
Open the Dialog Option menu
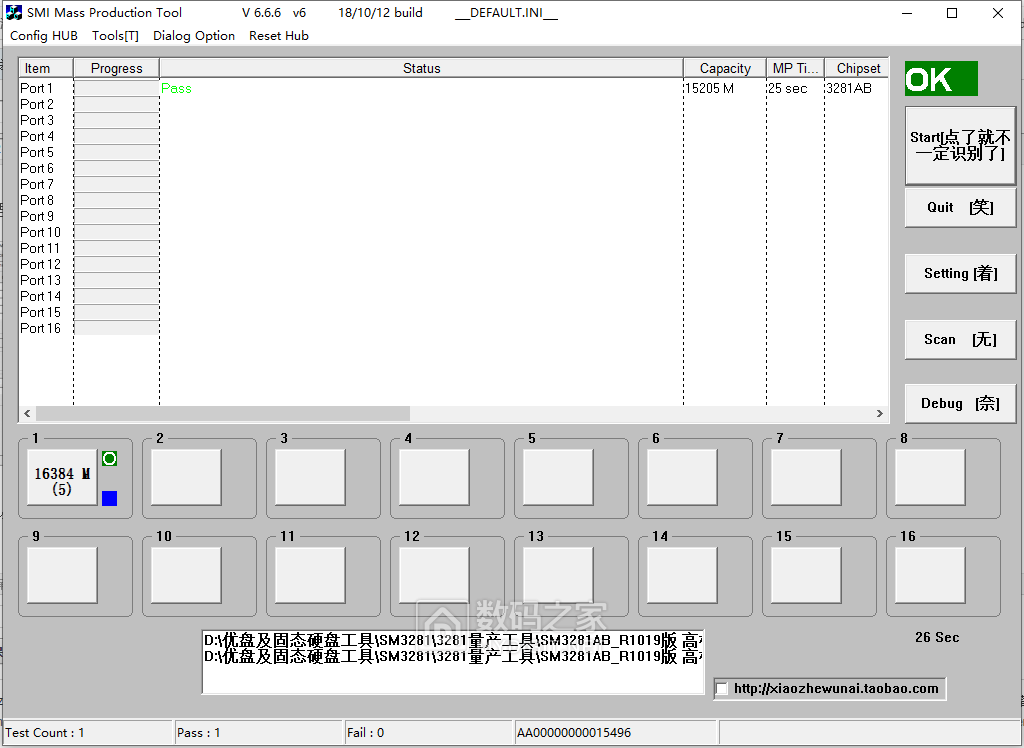point(194,36)
